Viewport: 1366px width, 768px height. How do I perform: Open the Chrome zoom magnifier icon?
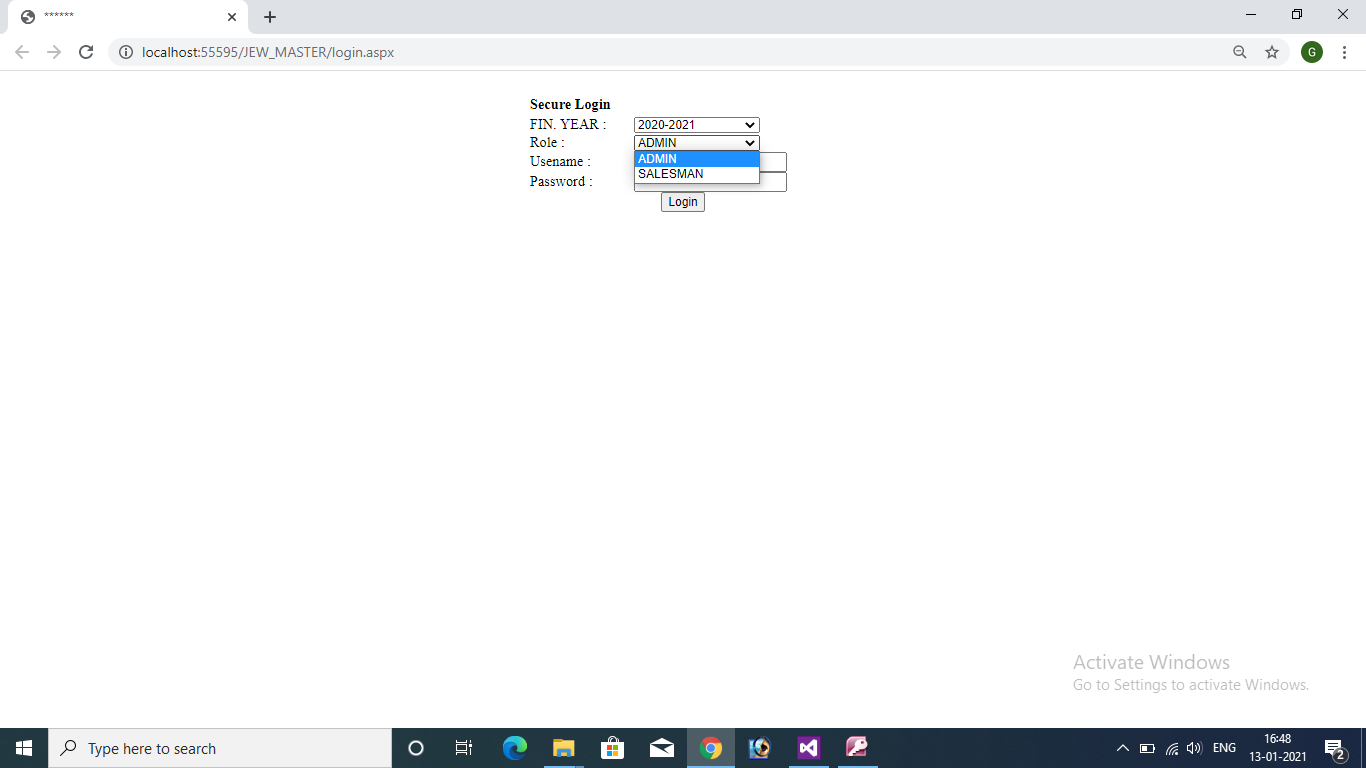click(1240, 52)
